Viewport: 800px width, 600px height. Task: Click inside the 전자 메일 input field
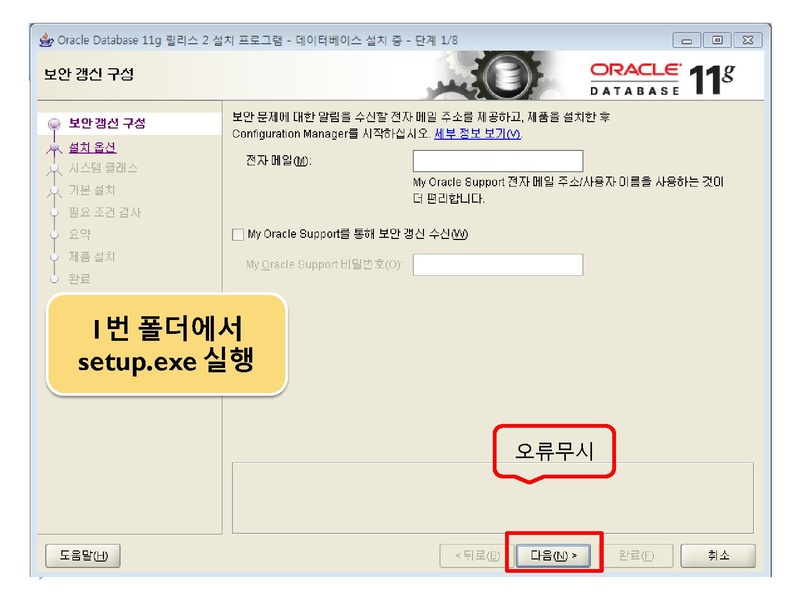pyautogui.click(x=500, y=160)
